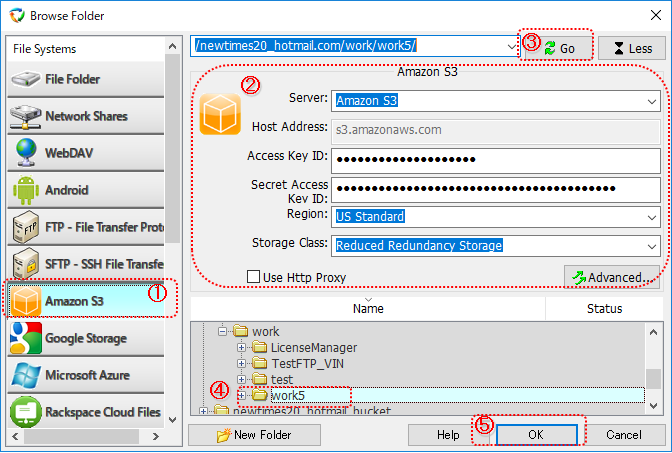Select the File Folder file system

(x=86, y=79)
